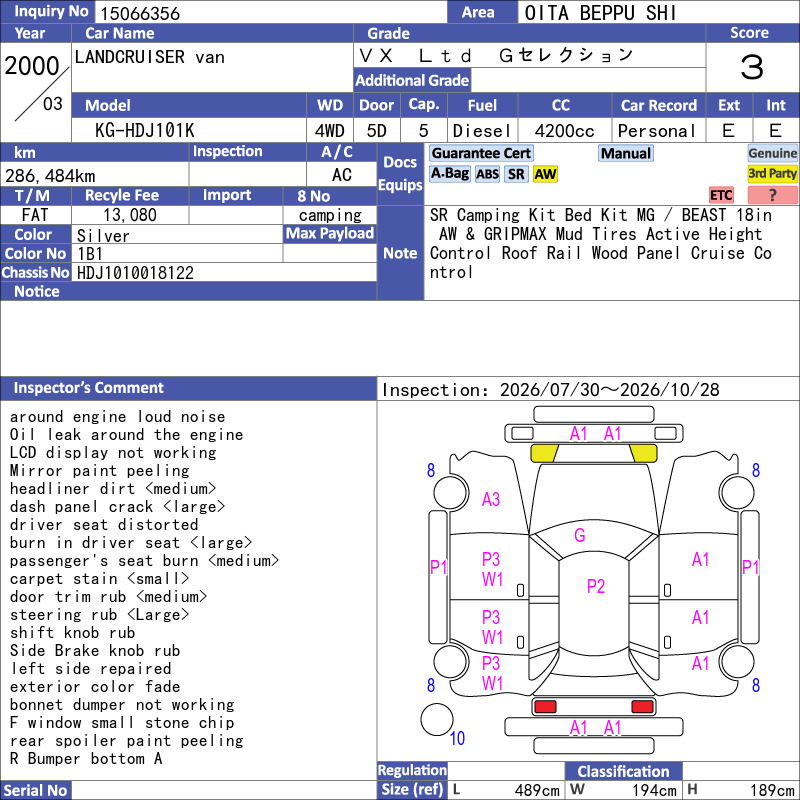Click the spare tire circle labeled 10
The width and height of the screenshot is (800, 800).
pos(437,719)
